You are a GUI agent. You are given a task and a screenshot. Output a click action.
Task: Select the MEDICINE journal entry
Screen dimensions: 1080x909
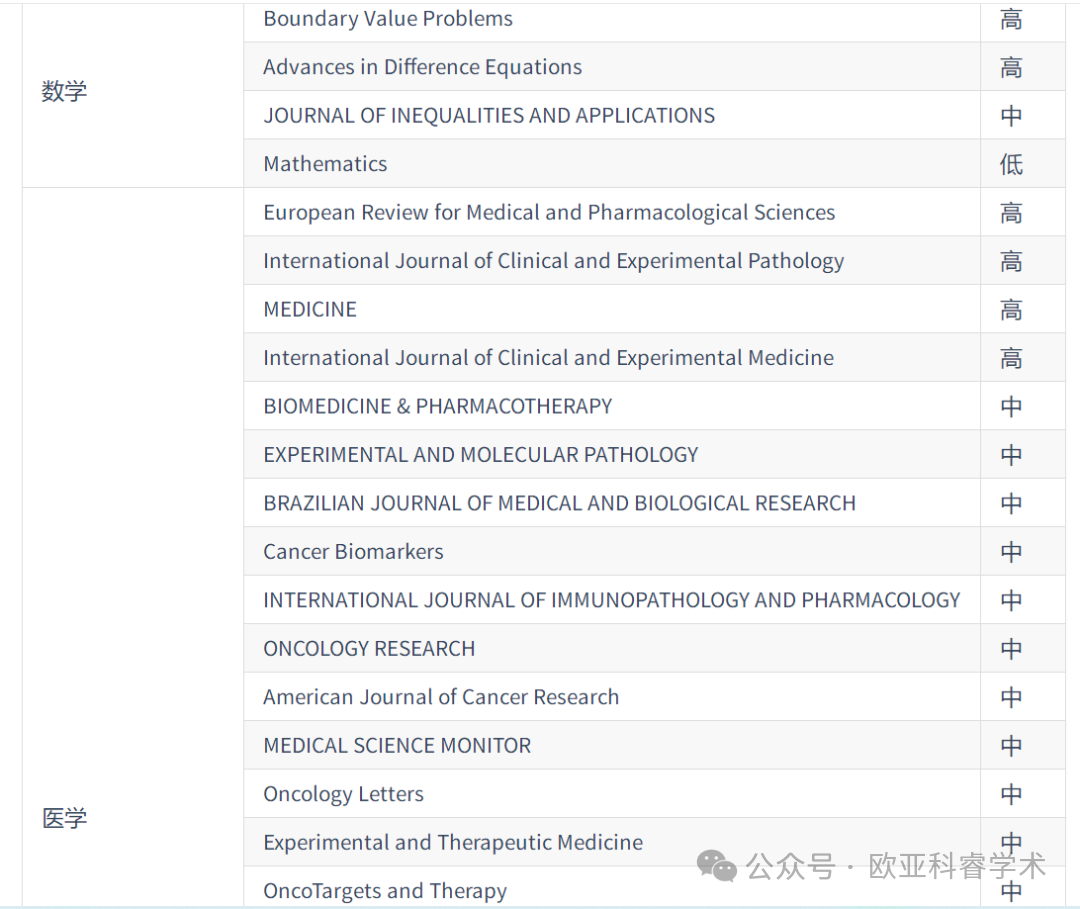click(310, 309)
